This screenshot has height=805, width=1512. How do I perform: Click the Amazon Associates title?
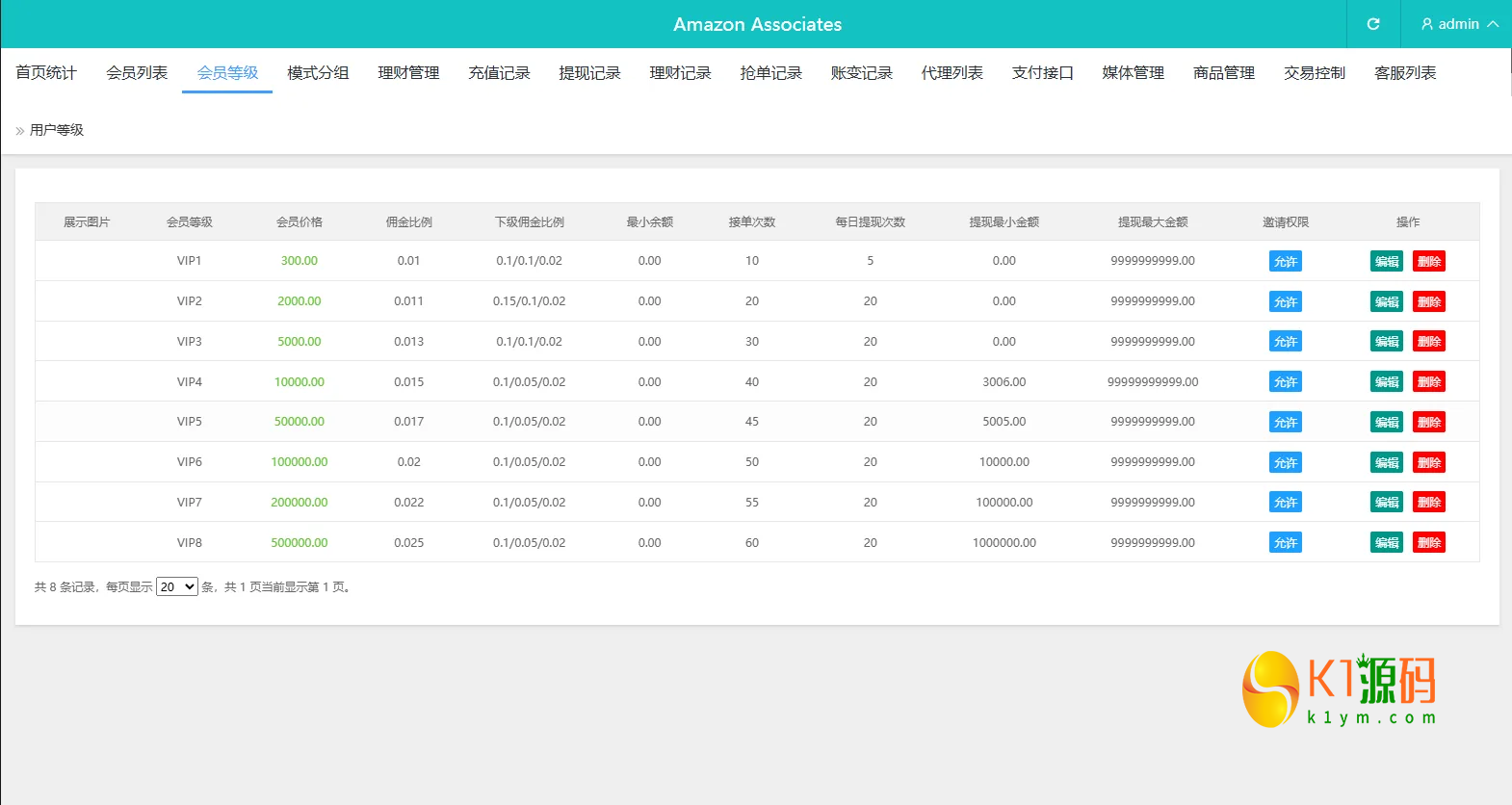757,24
